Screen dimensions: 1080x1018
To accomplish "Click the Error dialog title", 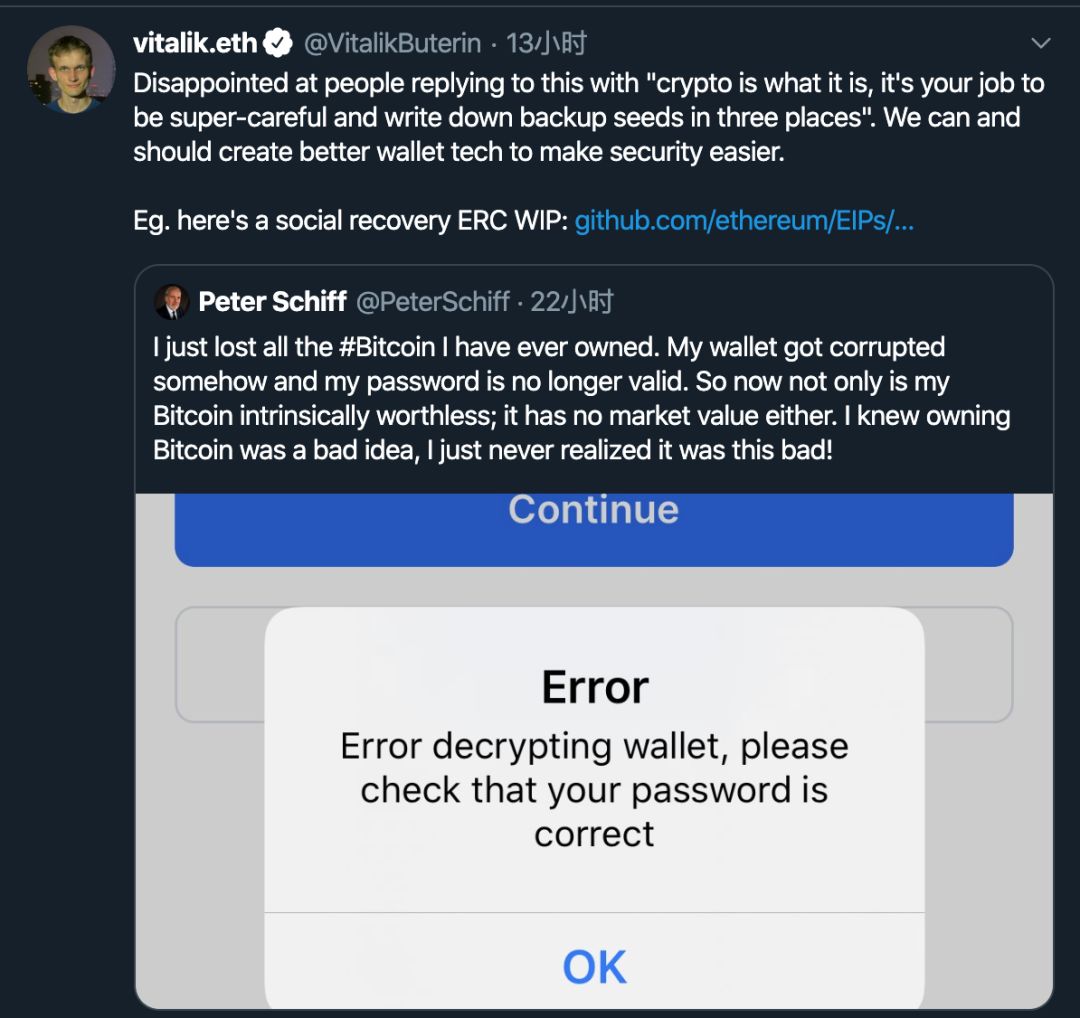I will (594, 687).
